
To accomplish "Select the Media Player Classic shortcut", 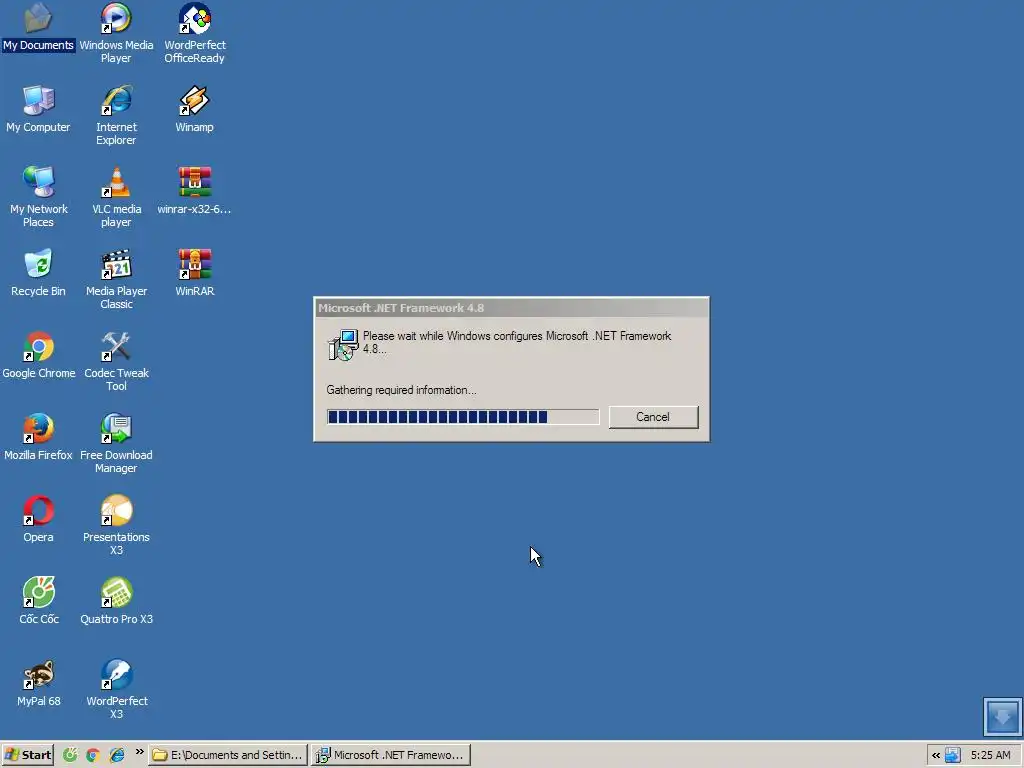I will coord(116,279).
